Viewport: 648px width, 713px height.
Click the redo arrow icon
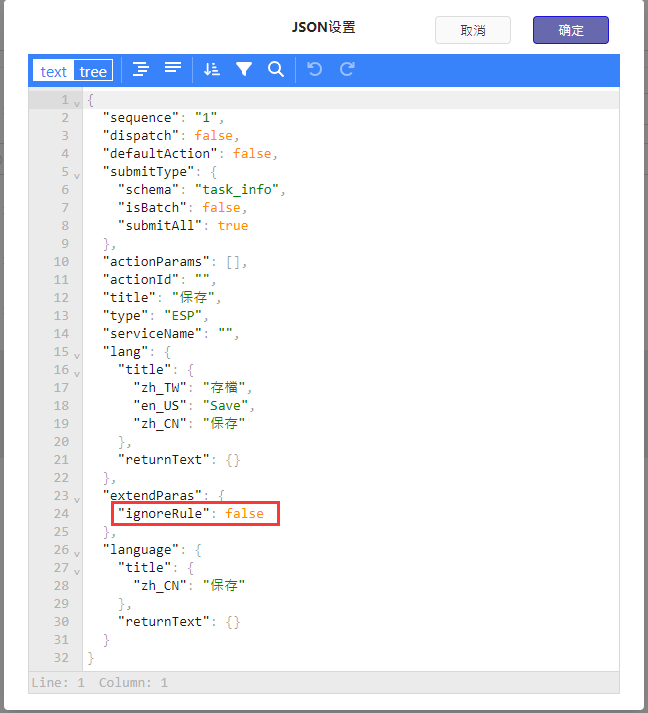click(347, 70)
